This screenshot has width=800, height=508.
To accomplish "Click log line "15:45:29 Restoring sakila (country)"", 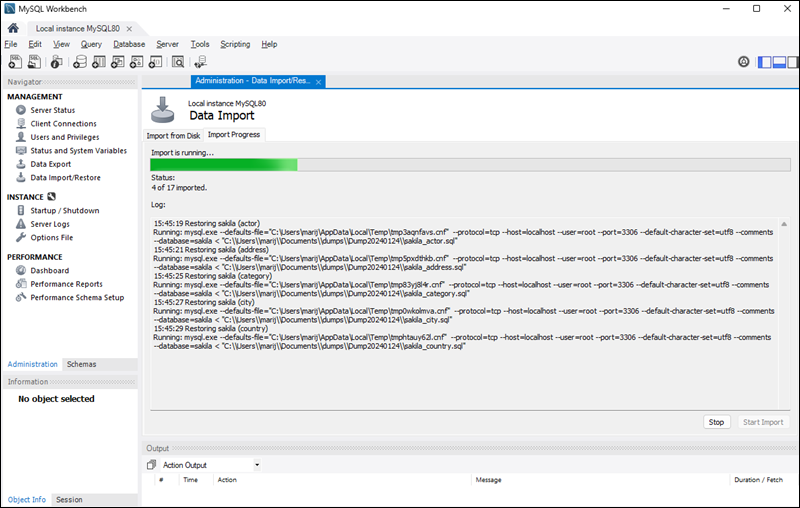I will pyautogui.click(x=211, y=328).
